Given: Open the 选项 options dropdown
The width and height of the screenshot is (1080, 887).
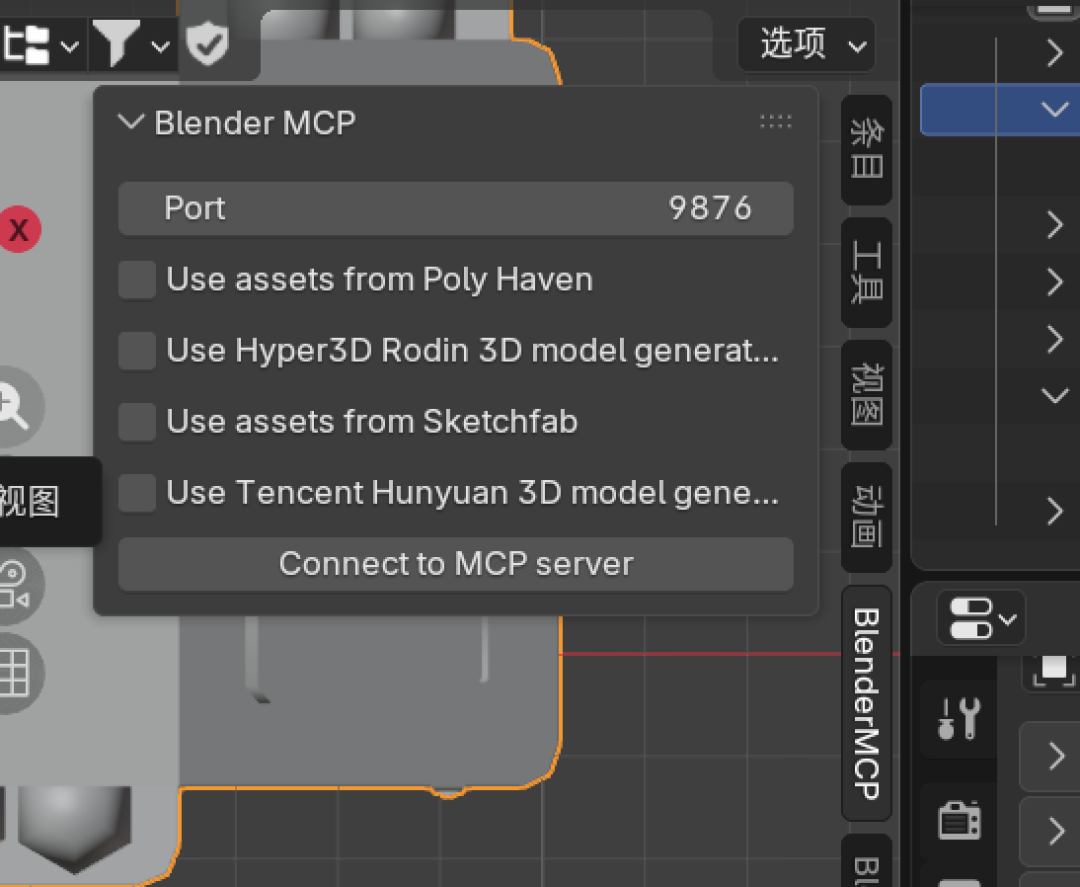Looking at the screenshot, I should point(807,45).
